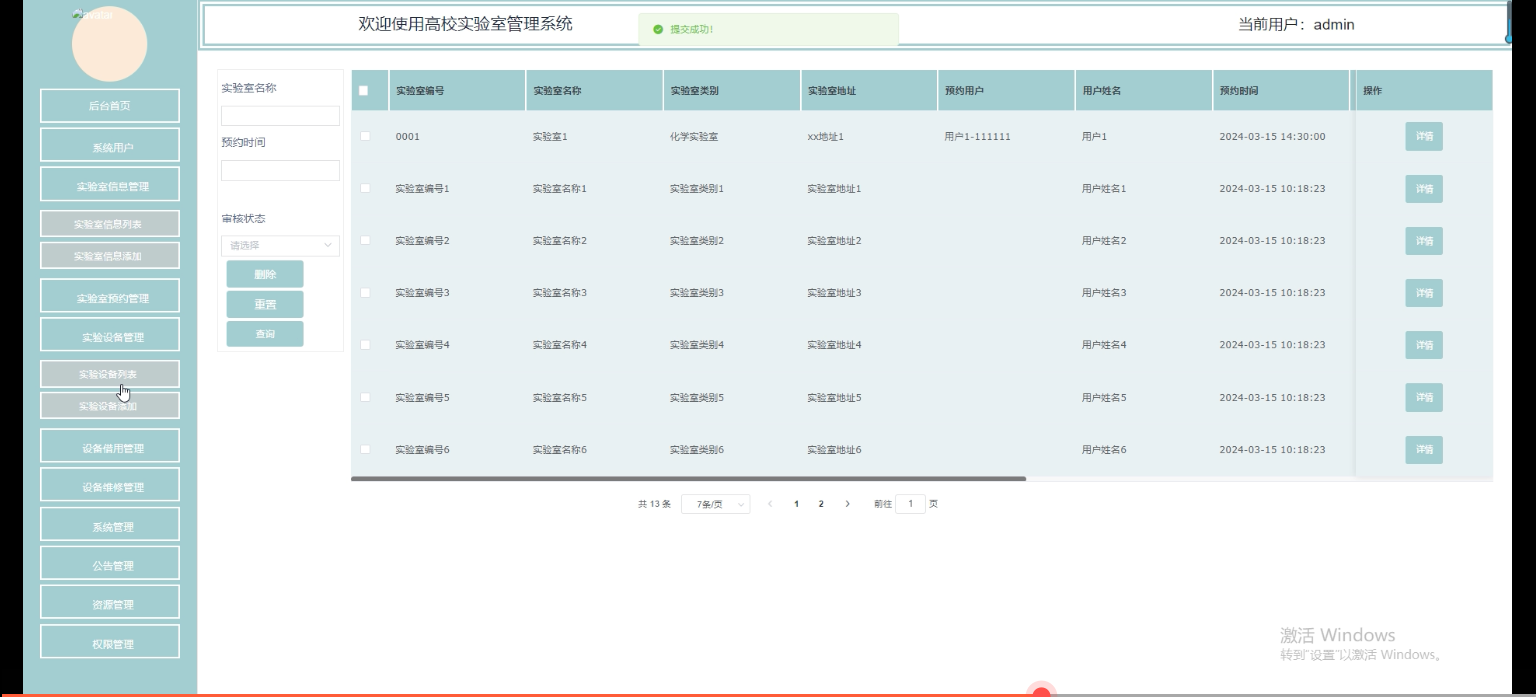This screenshot has width=1536, height=697.
Task: Open 详情 for 用户姓名5 row
Action: [1424, 397]
